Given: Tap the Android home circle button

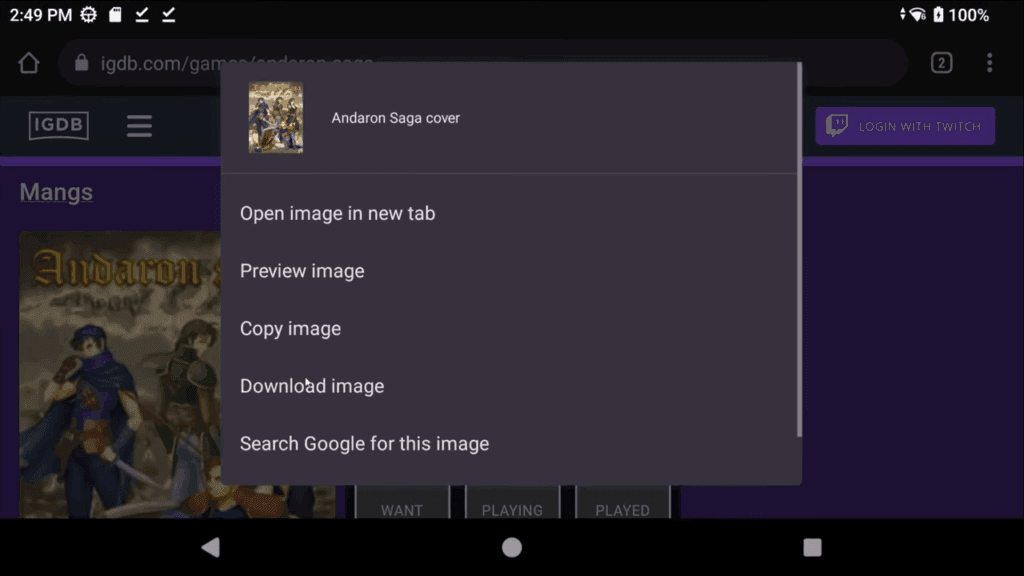Looking at the screenshot, I should [x=512, y=547].
